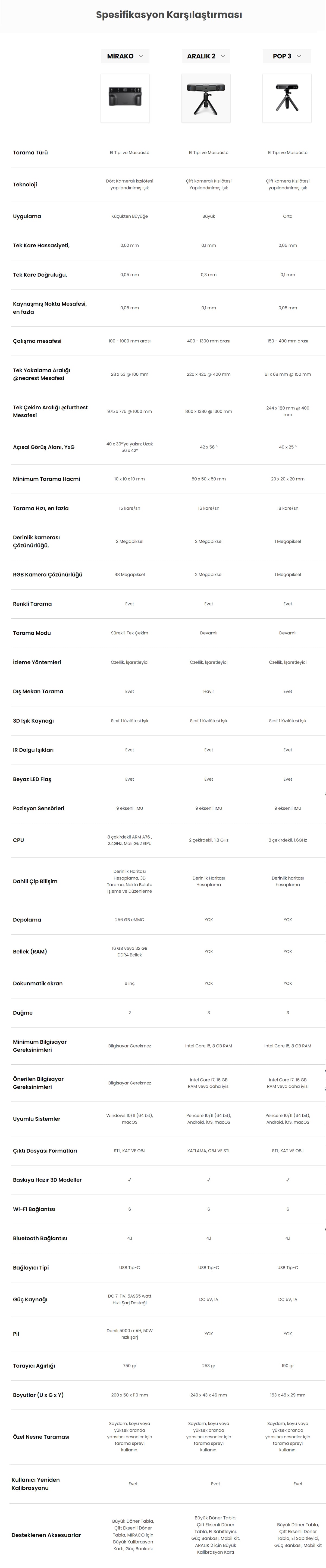This screenshot has width=326, height=1568.
Task: Click the Wi-Fi Bağlantısı row label
Action: [34, 1209]
